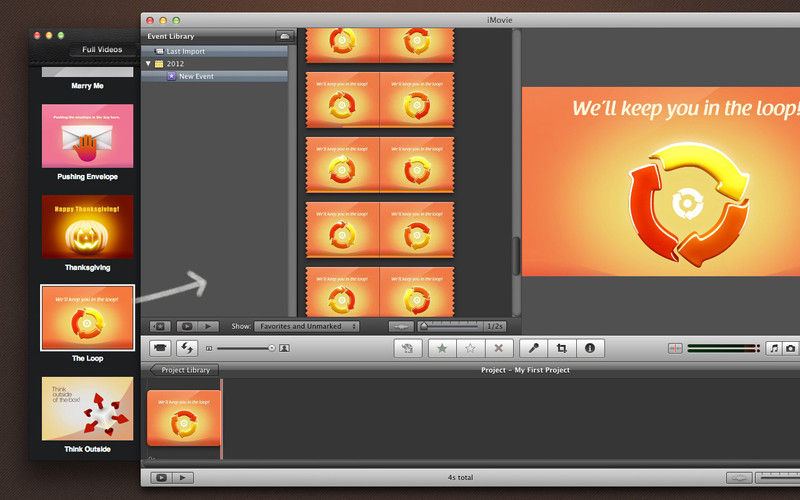The width and height of the screenshot is (800, 500).
Task: Select second row left event clip filmstrip
Action: (x=342, y=99)
